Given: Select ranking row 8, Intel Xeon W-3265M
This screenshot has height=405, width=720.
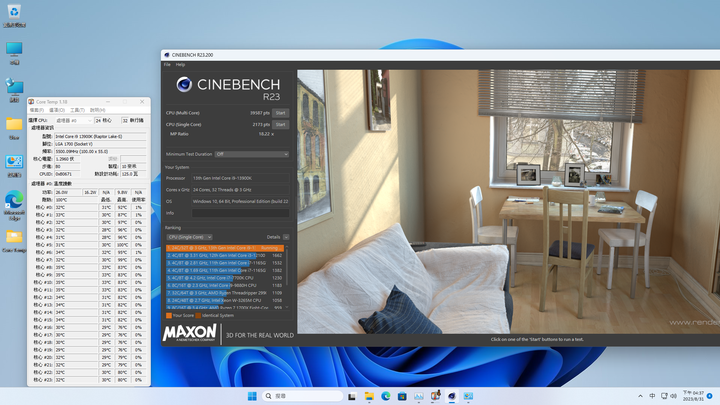Looking at the screenshot, I should (225, 300).
